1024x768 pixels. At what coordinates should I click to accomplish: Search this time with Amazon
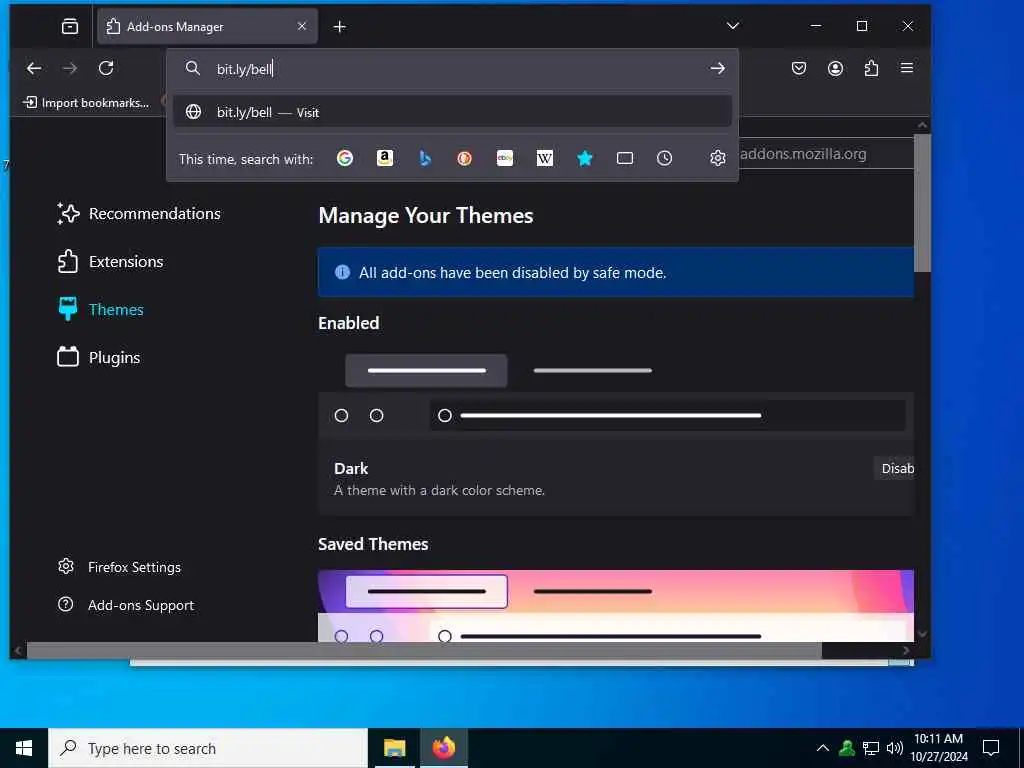click(x=385, y=158)
